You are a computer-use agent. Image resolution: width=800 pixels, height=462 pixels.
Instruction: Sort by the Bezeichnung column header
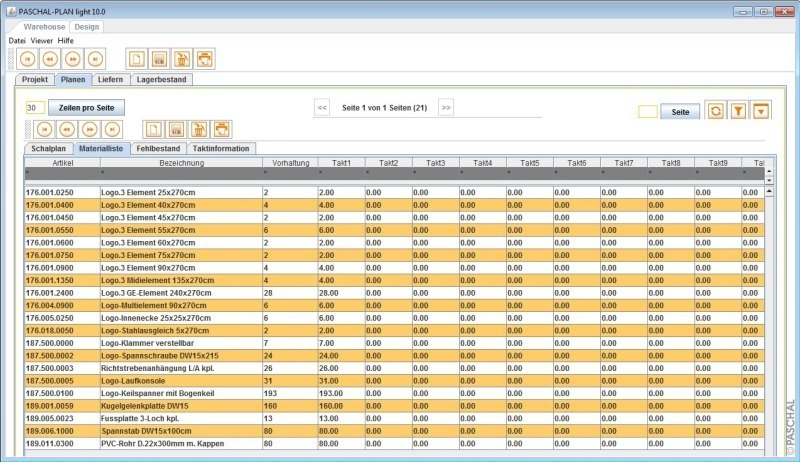[x=182, y=163]
